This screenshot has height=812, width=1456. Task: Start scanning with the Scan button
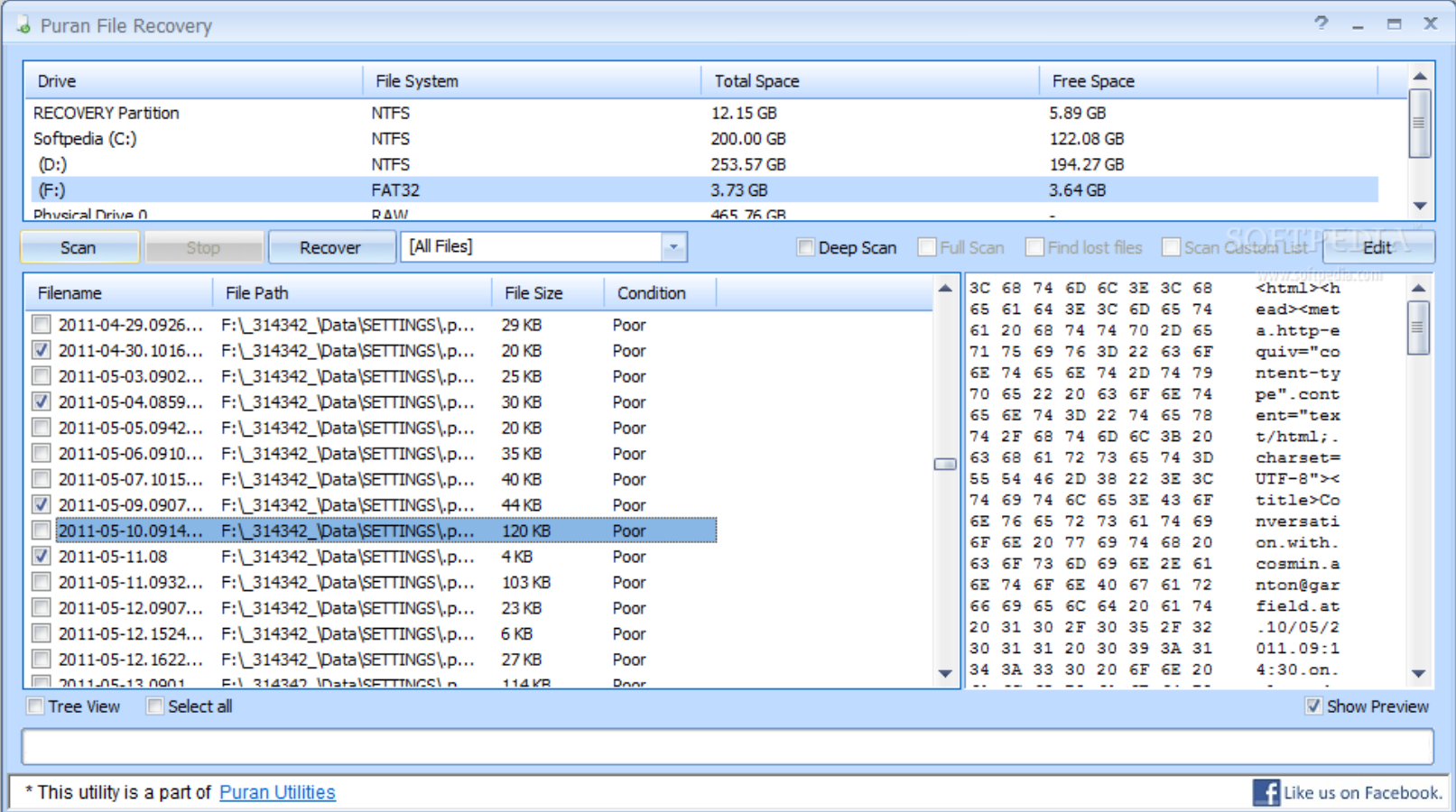[x=79, y=246]
